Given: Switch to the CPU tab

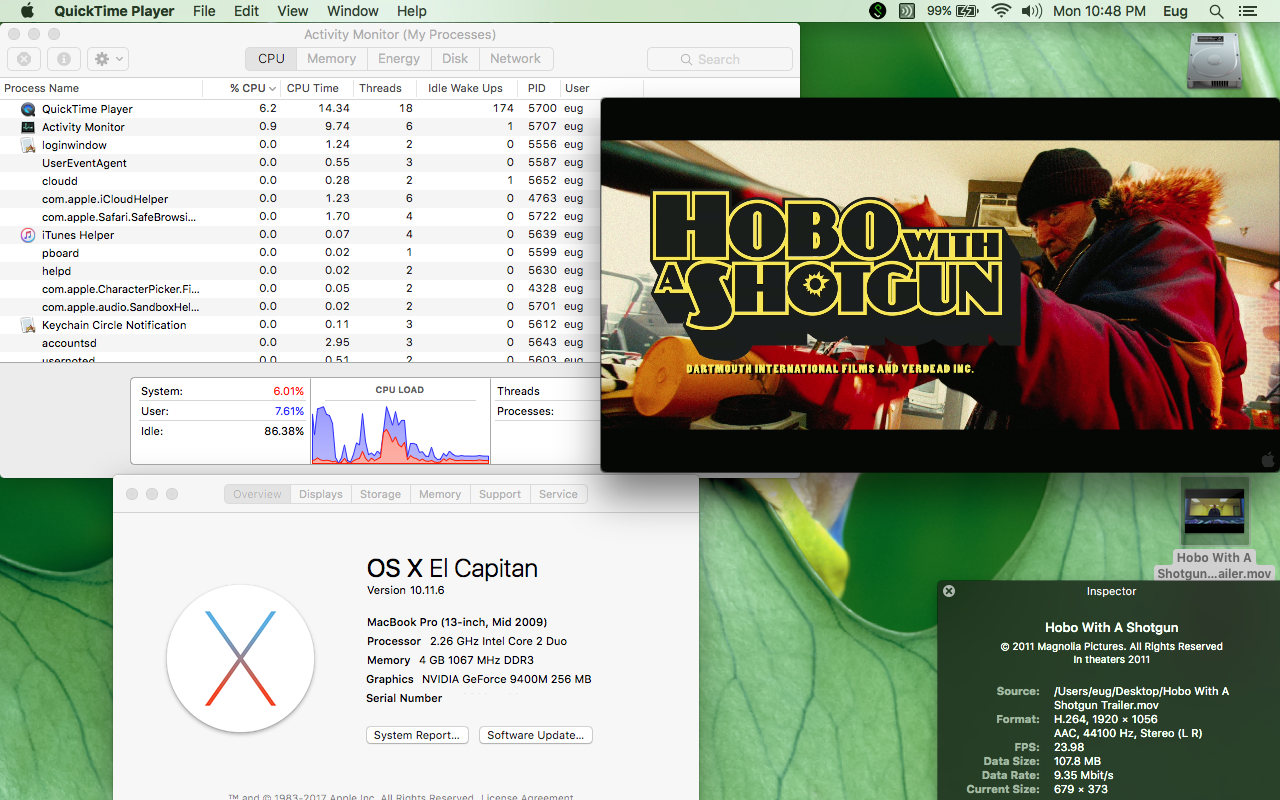Looking at the screenshot, I should [x=271, y=59].
